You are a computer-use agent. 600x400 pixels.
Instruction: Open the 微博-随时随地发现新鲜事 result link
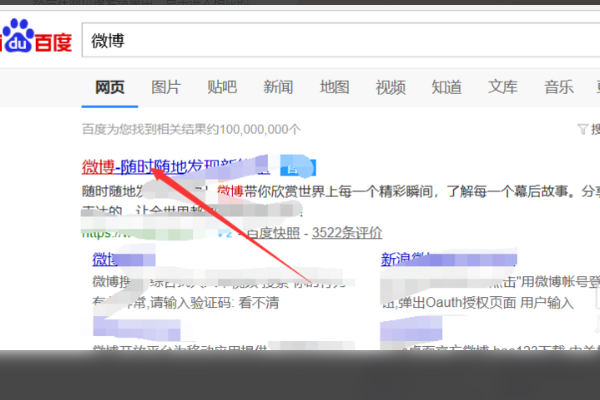[176, 167]
